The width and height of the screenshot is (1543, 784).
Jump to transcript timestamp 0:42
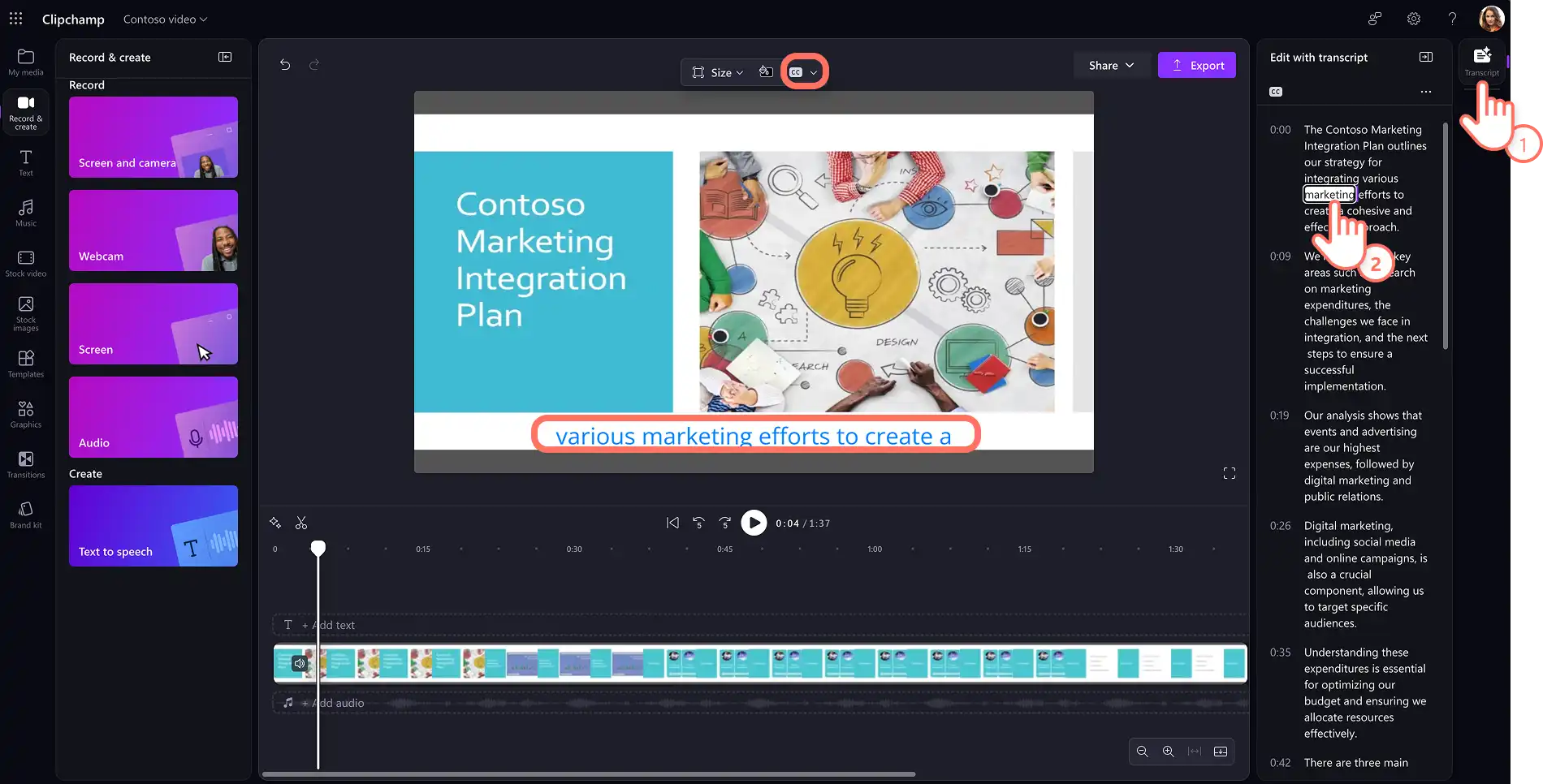[1280, 763]
